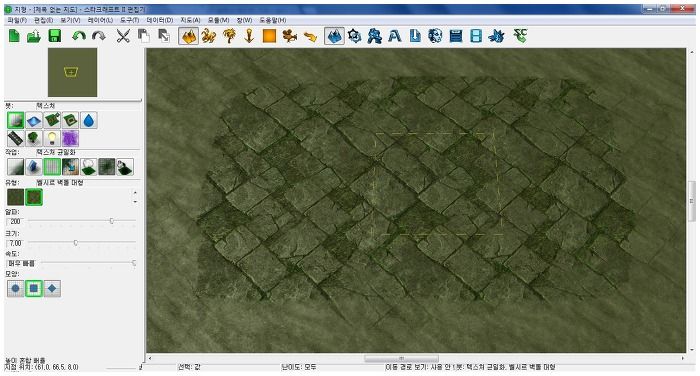This screenshot has width=700, height=376.
Task: Select the Cameras layer icon
Action: coord(289,36)
